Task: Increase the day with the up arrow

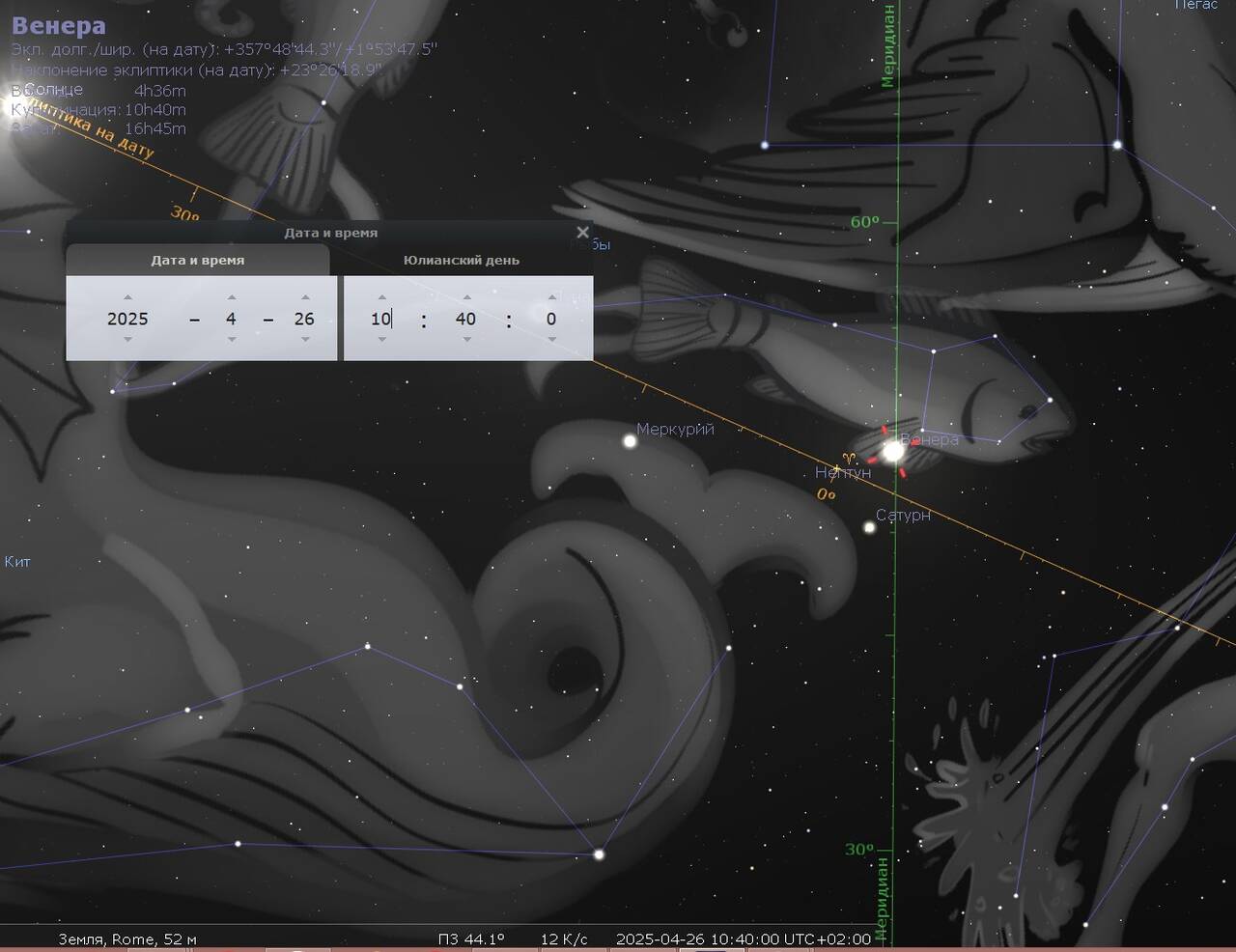Action: click(305, 297)
